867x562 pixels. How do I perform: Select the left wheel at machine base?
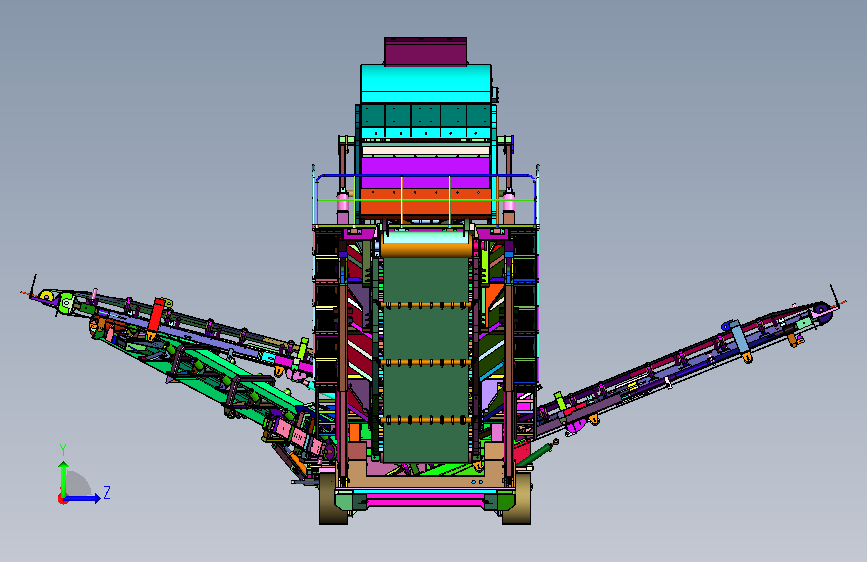pos(333,498)
